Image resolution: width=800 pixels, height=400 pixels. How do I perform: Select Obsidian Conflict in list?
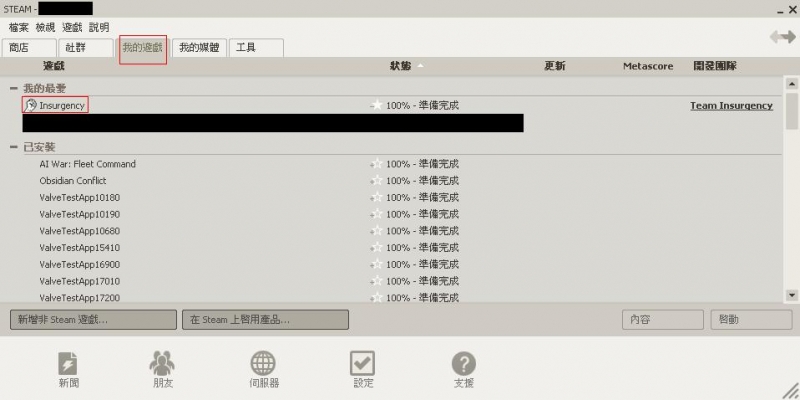pyautogui.click(x=72, y=181)
